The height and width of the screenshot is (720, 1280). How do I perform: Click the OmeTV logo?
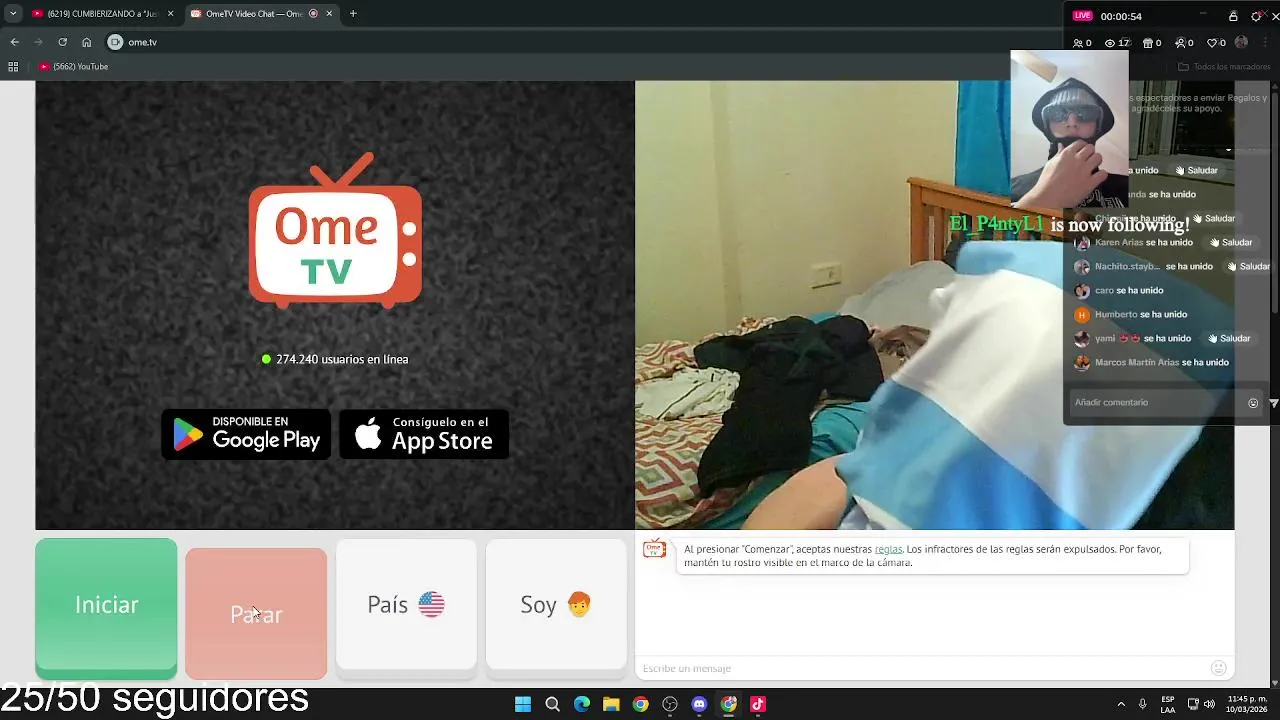pos(335,232)
